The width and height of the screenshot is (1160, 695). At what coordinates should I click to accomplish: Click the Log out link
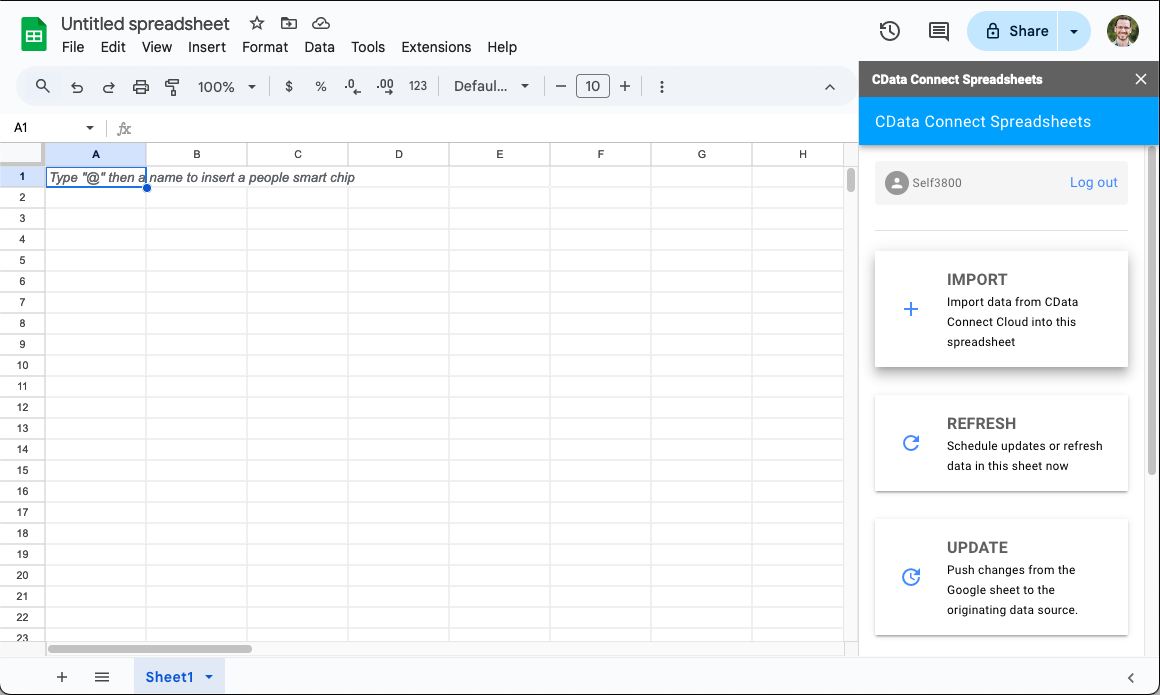click(1093, 183)
